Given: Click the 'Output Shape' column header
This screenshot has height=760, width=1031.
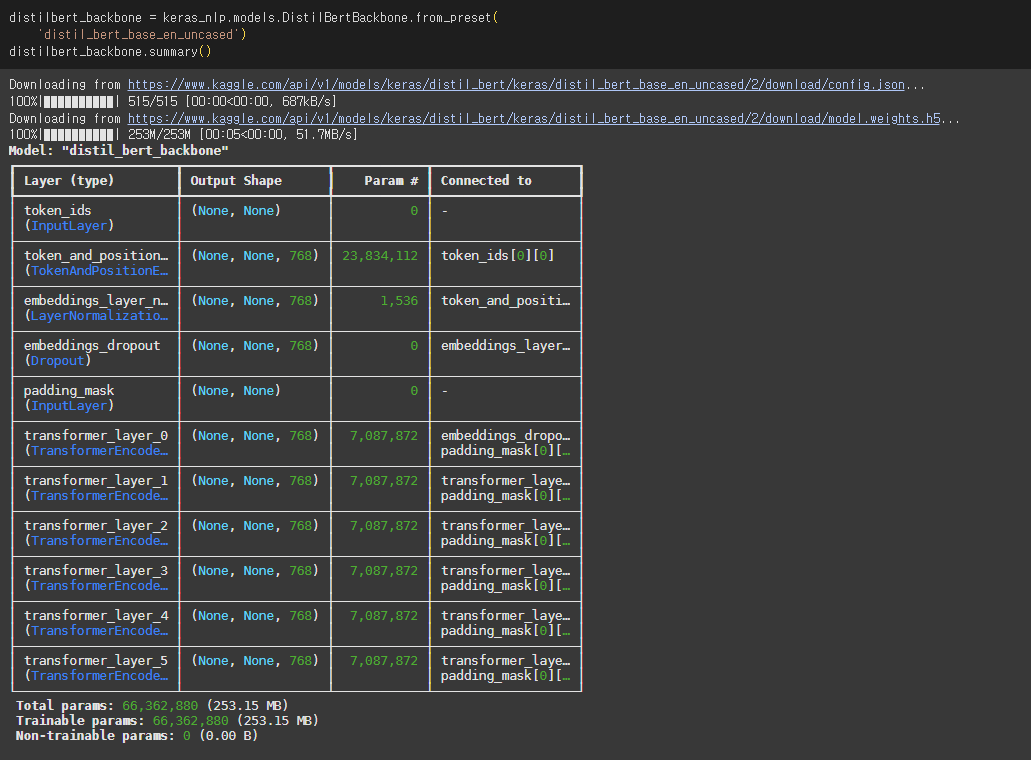Looking at the screenshot, I should 236,181.
